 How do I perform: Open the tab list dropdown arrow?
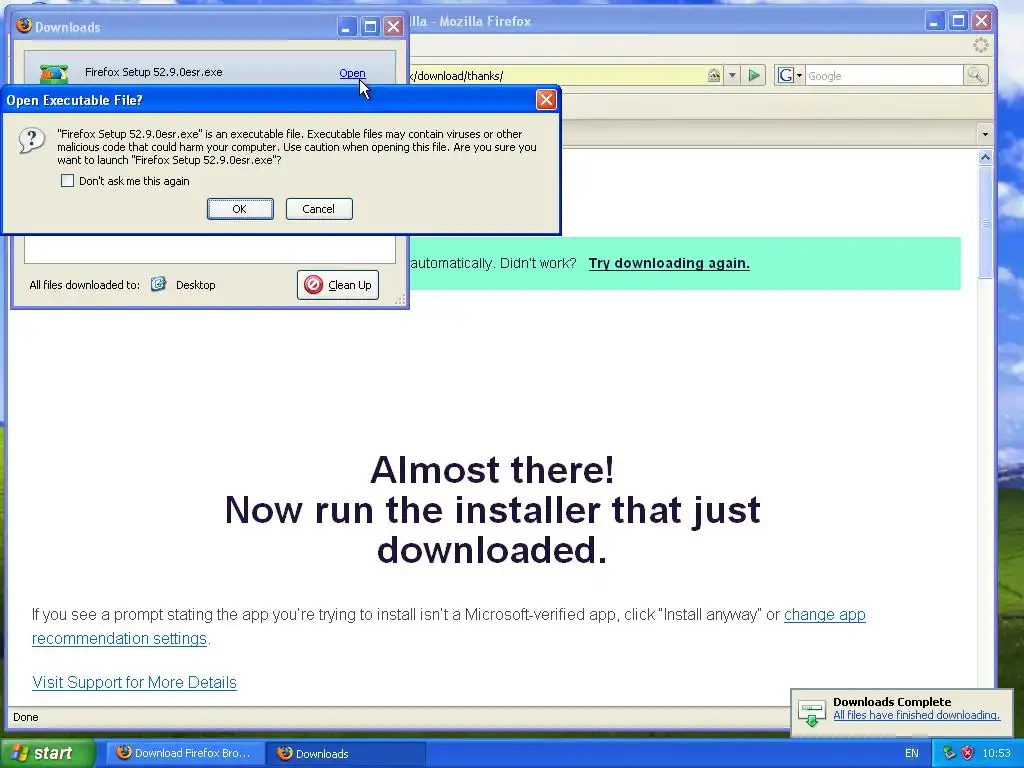985,135
